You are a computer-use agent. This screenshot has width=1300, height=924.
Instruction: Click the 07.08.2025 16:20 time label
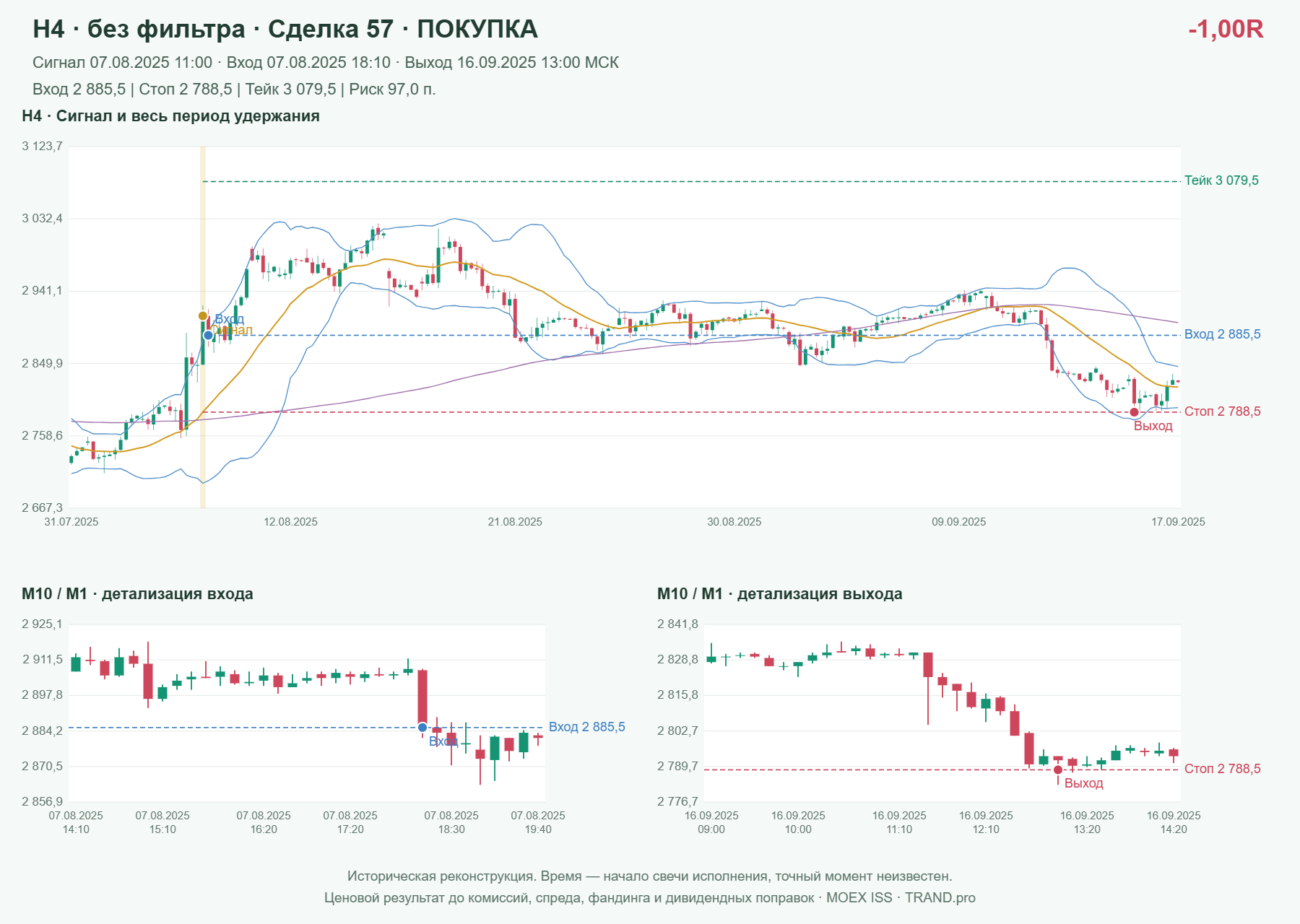(x=264, y=822)
